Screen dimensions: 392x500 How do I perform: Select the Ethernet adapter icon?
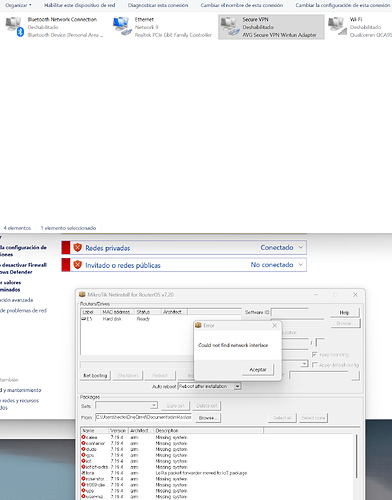point(122,27)
